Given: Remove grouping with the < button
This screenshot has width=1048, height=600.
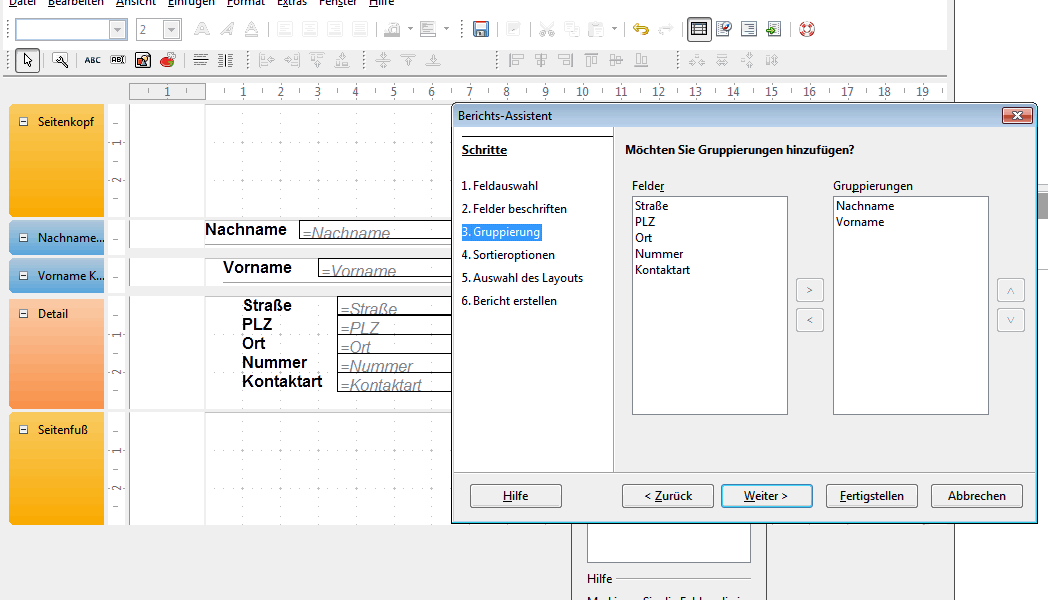Looking at the screenshot, I should 809,320.
